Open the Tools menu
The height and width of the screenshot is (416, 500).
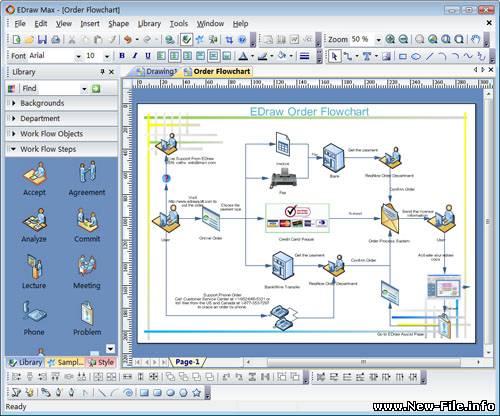click(179, 24)
